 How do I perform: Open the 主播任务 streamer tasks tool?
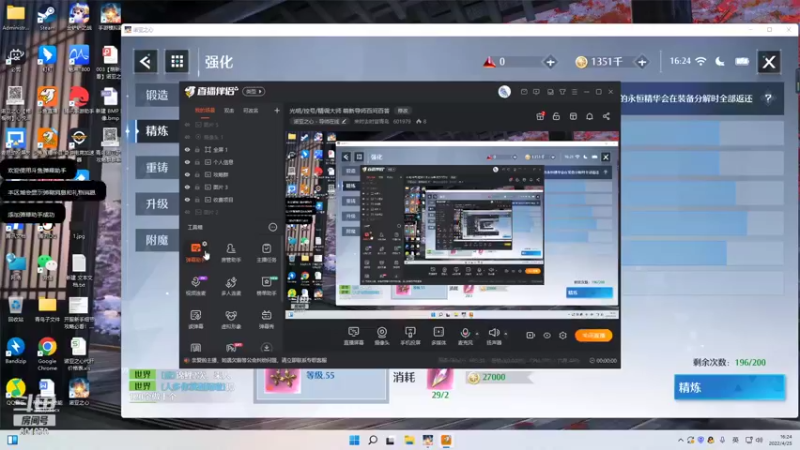pos(266,252)
